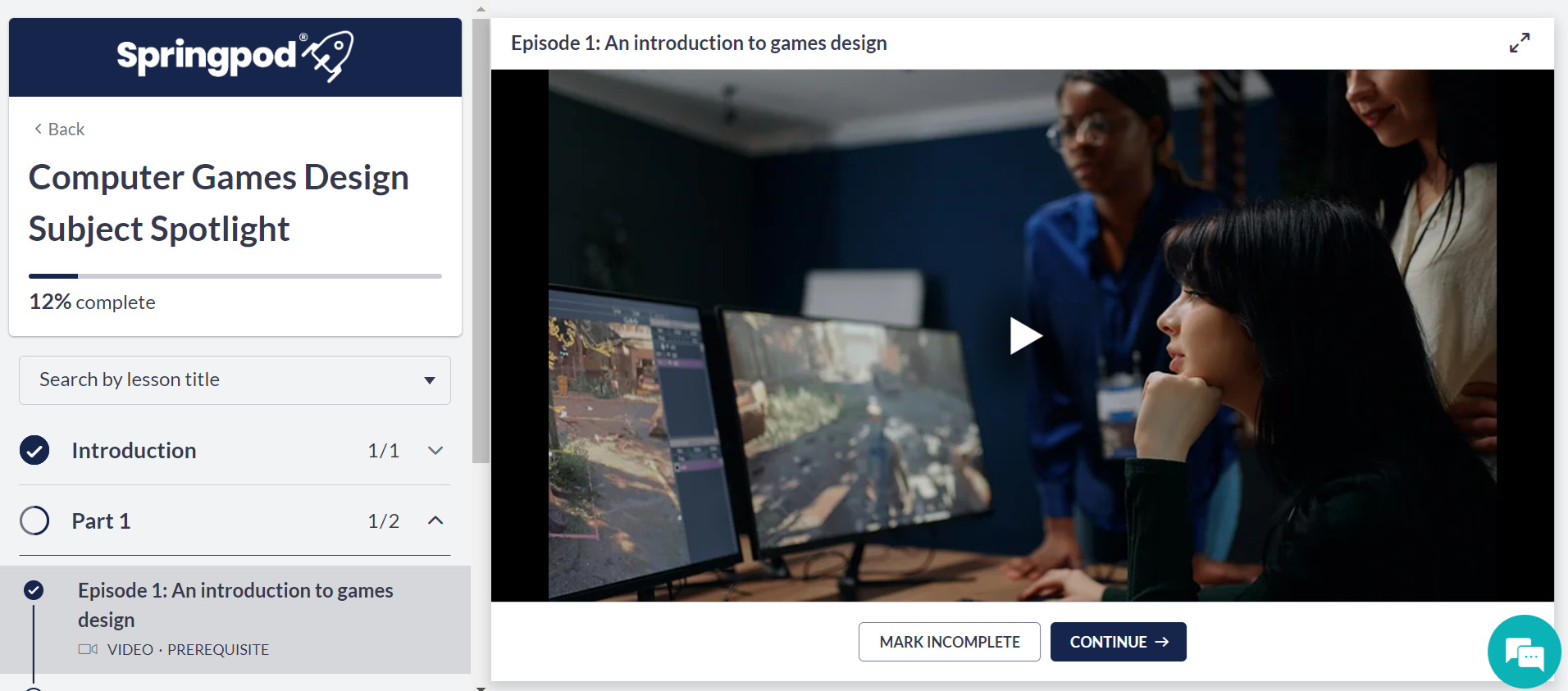Click Episode 1 completed checkmark in sidebar
The height and width of the screenshot is (691, 1568).
click(x=34, y=590)
